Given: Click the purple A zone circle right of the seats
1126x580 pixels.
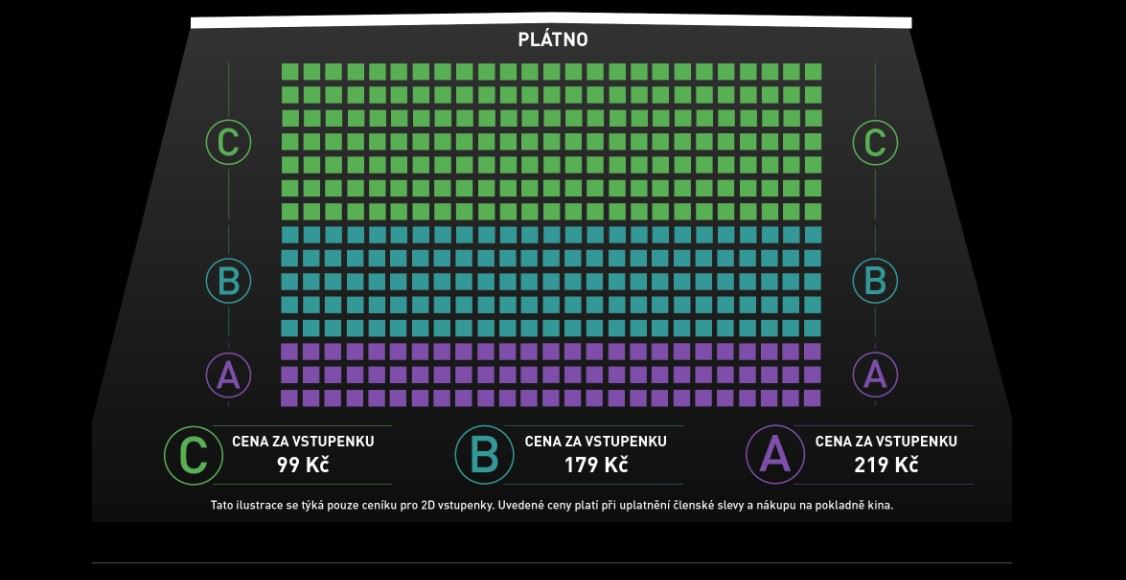Looking at the screenshot, I should pos(875,375).
